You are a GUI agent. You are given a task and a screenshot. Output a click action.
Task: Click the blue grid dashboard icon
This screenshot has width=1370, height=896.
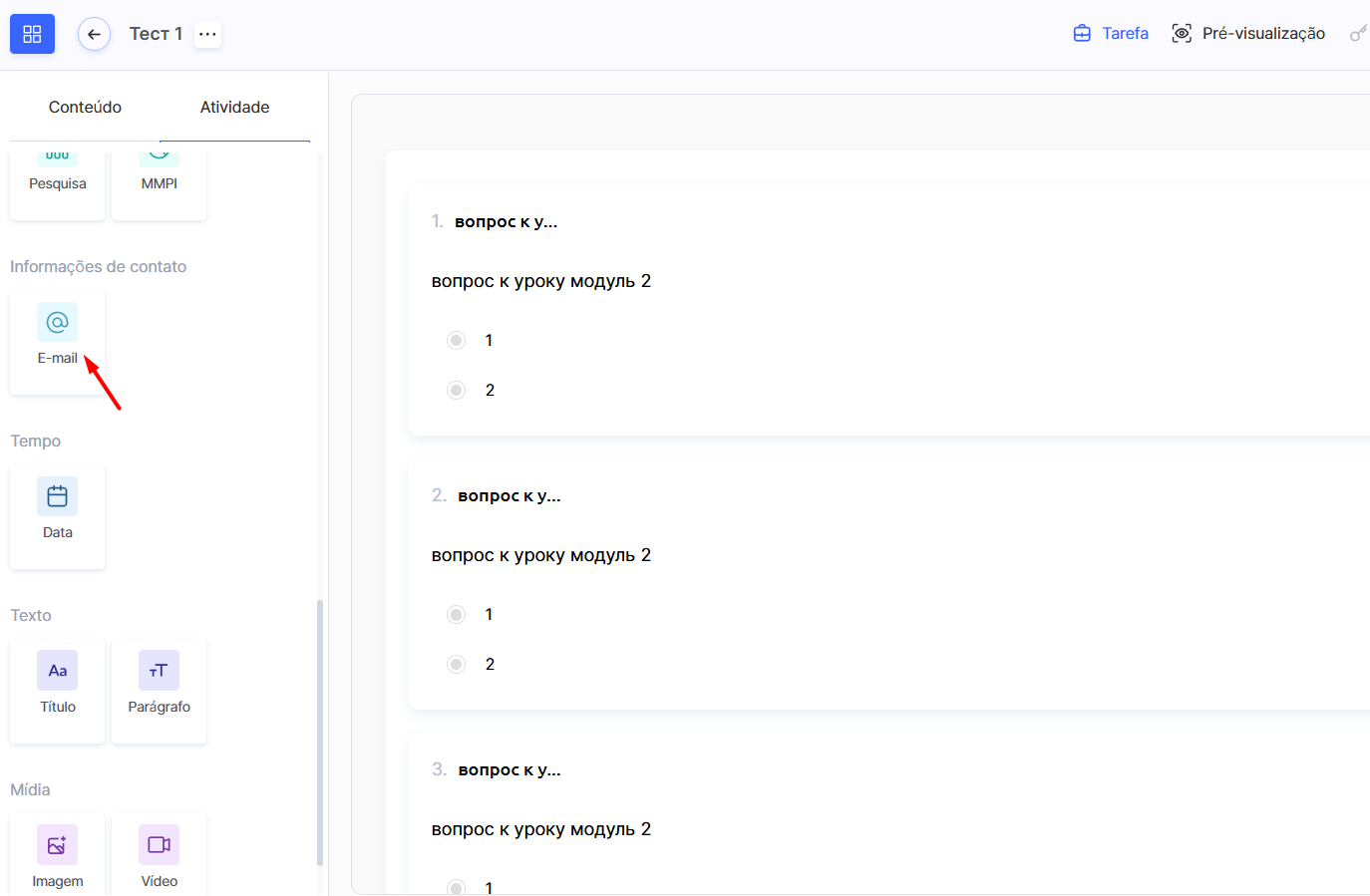pos(32,34)
